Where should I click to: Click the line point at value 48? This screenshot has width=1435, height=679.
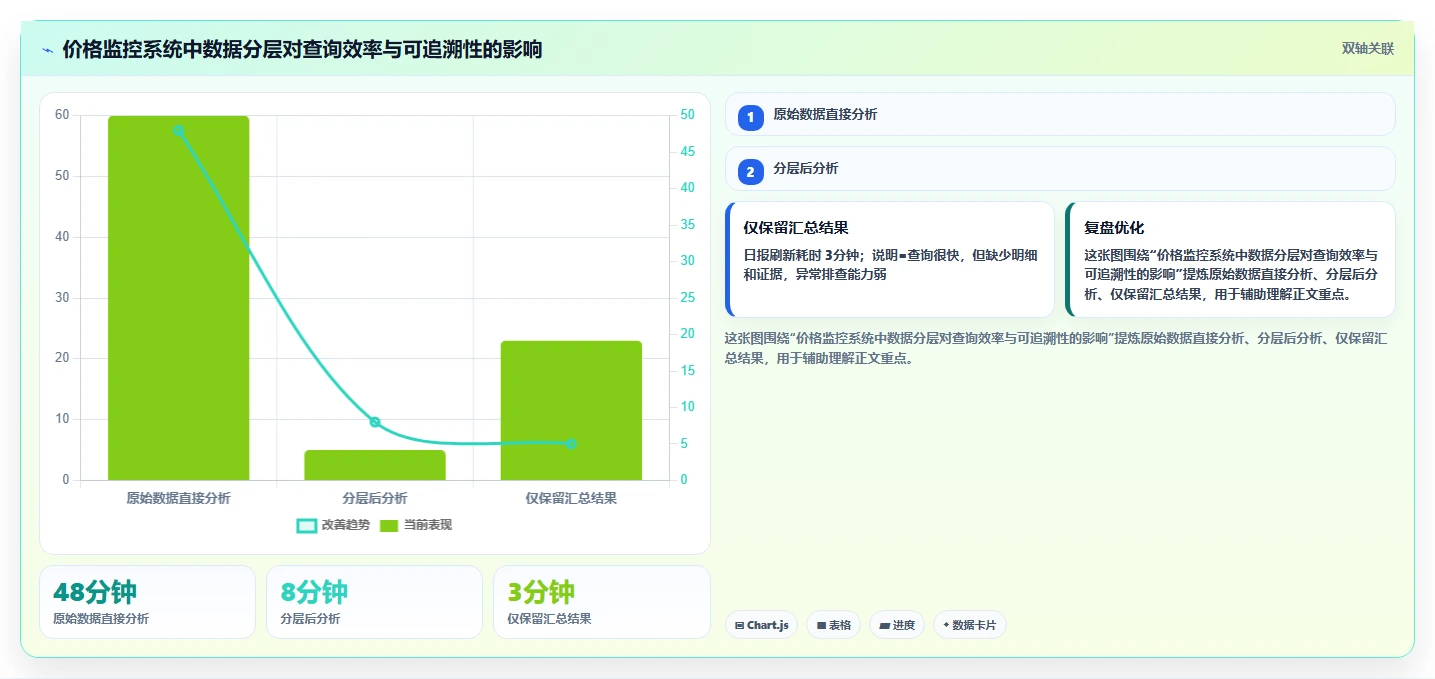178,130
